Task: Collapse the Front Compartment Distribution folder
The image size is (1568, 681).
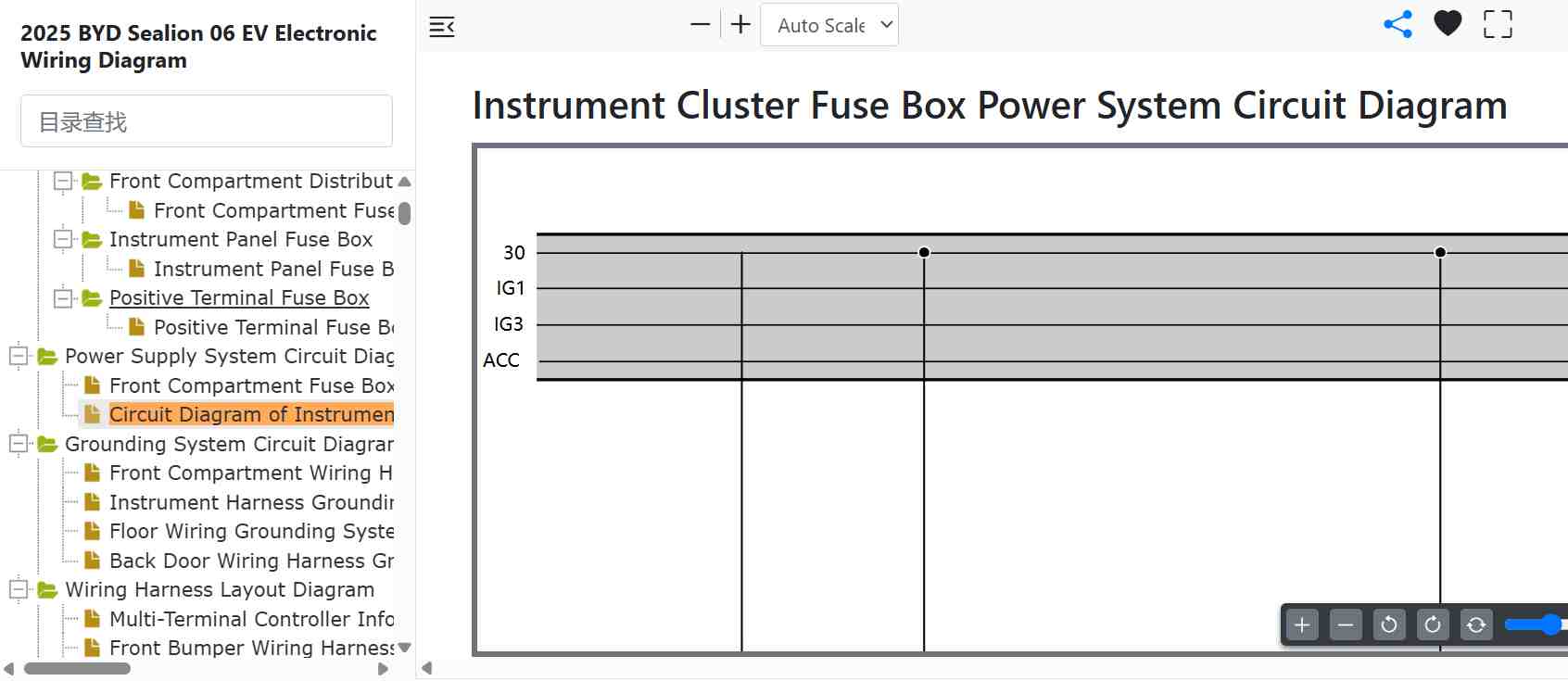Action: 63,181
